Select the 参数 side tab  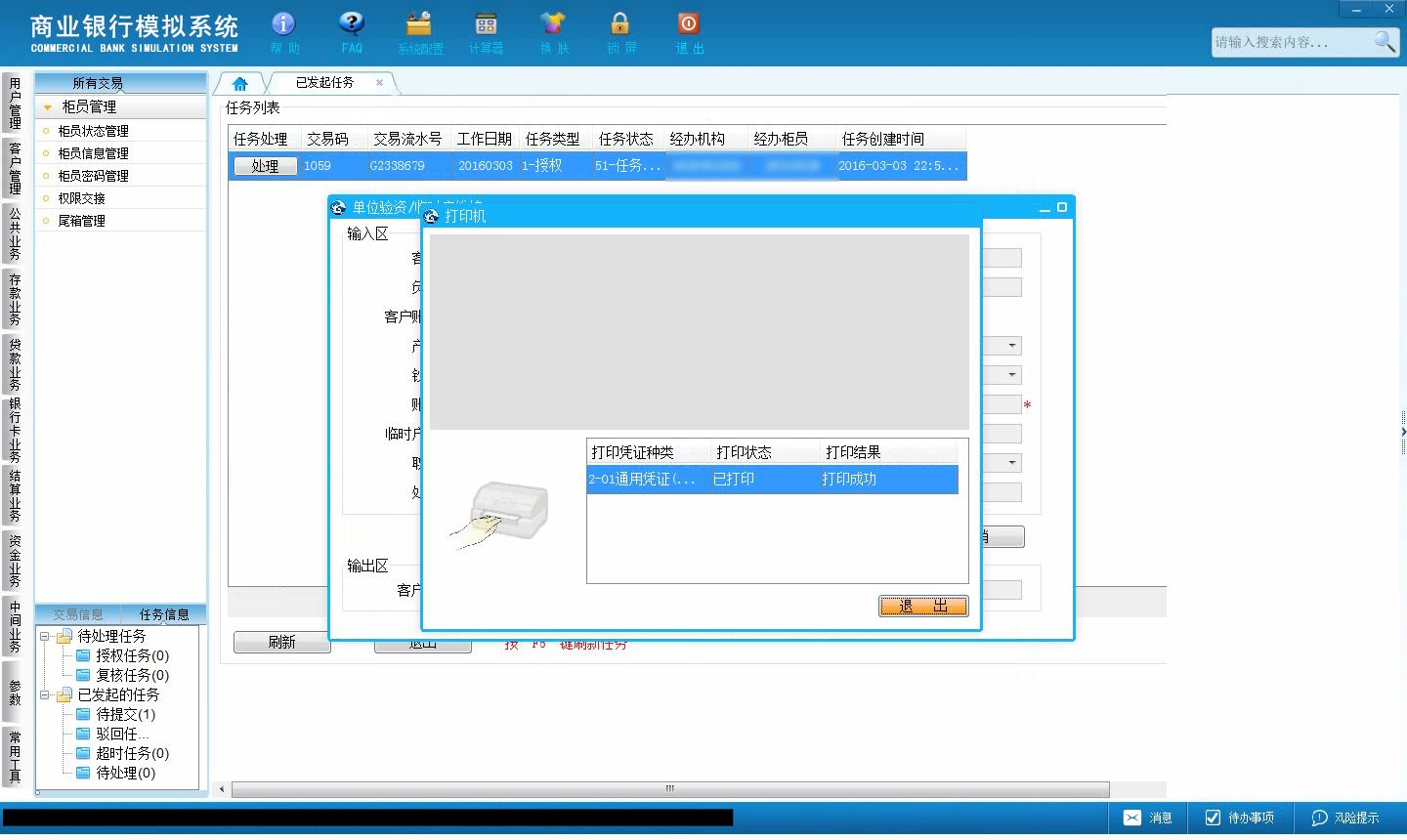14,693
